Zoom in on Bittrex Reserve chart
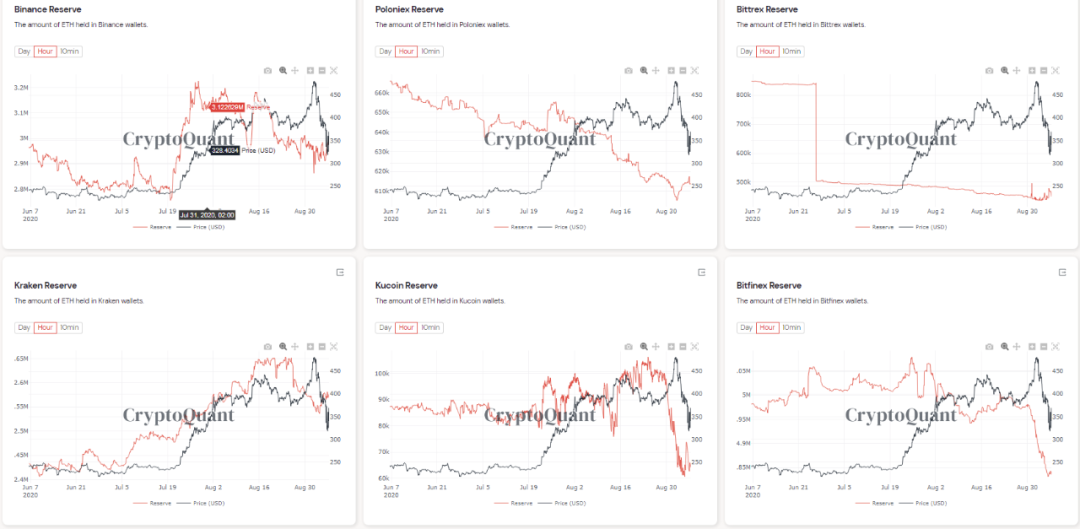The width and height of the screenshot is (1080, 529). point(1032,70)
